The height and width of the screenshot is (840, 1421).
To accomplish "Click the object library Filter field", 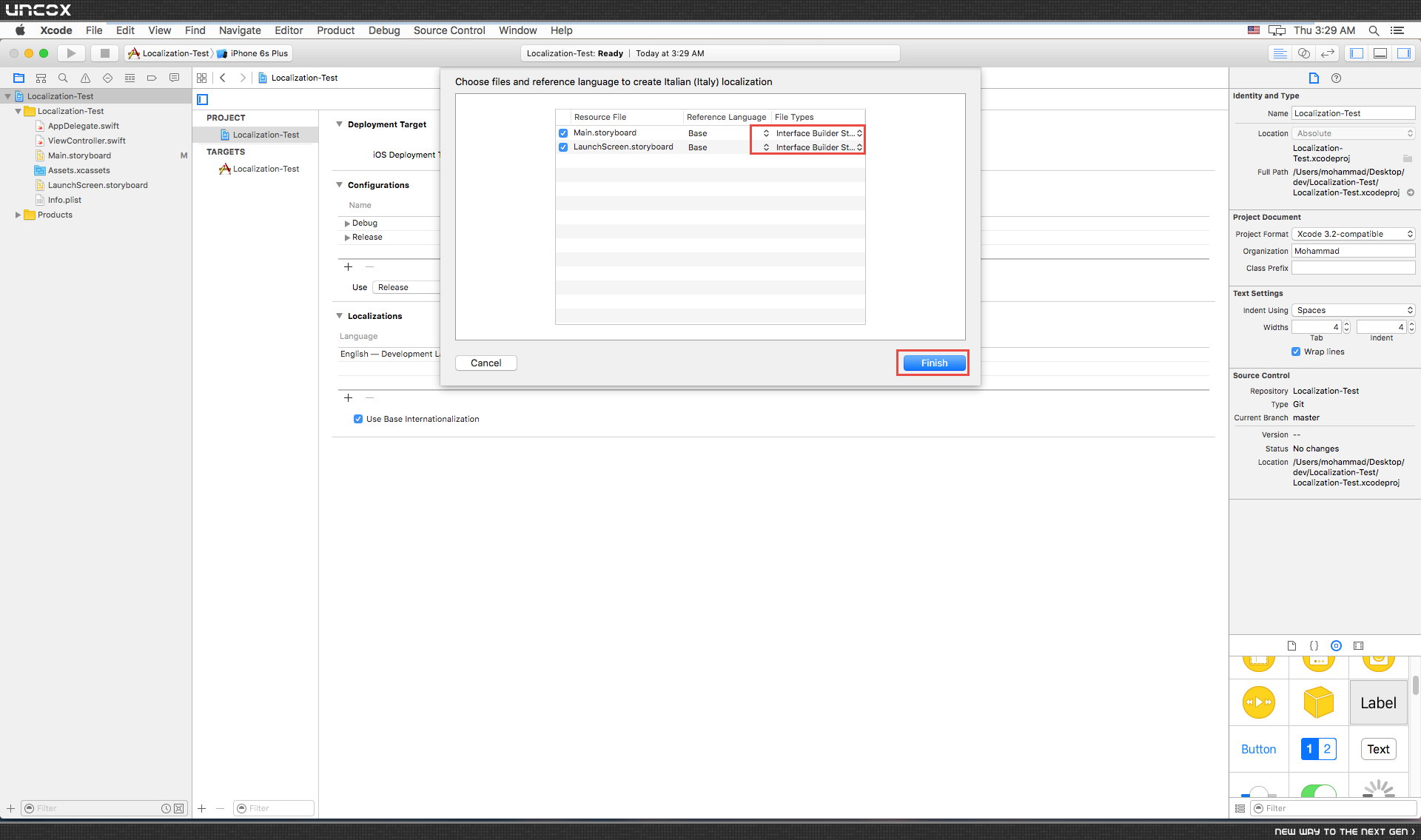I will point(1333,808).
